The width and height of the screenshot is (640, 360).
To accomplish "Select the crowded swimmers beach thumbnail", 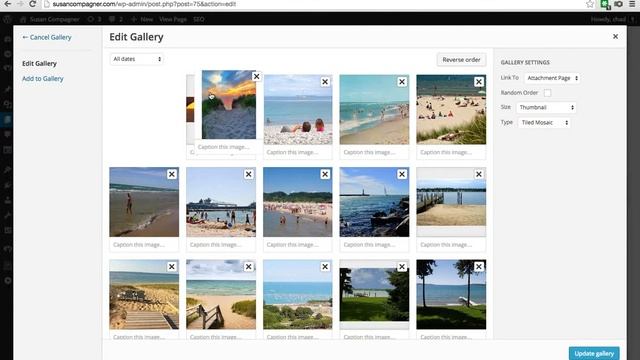I will [298, 202].
